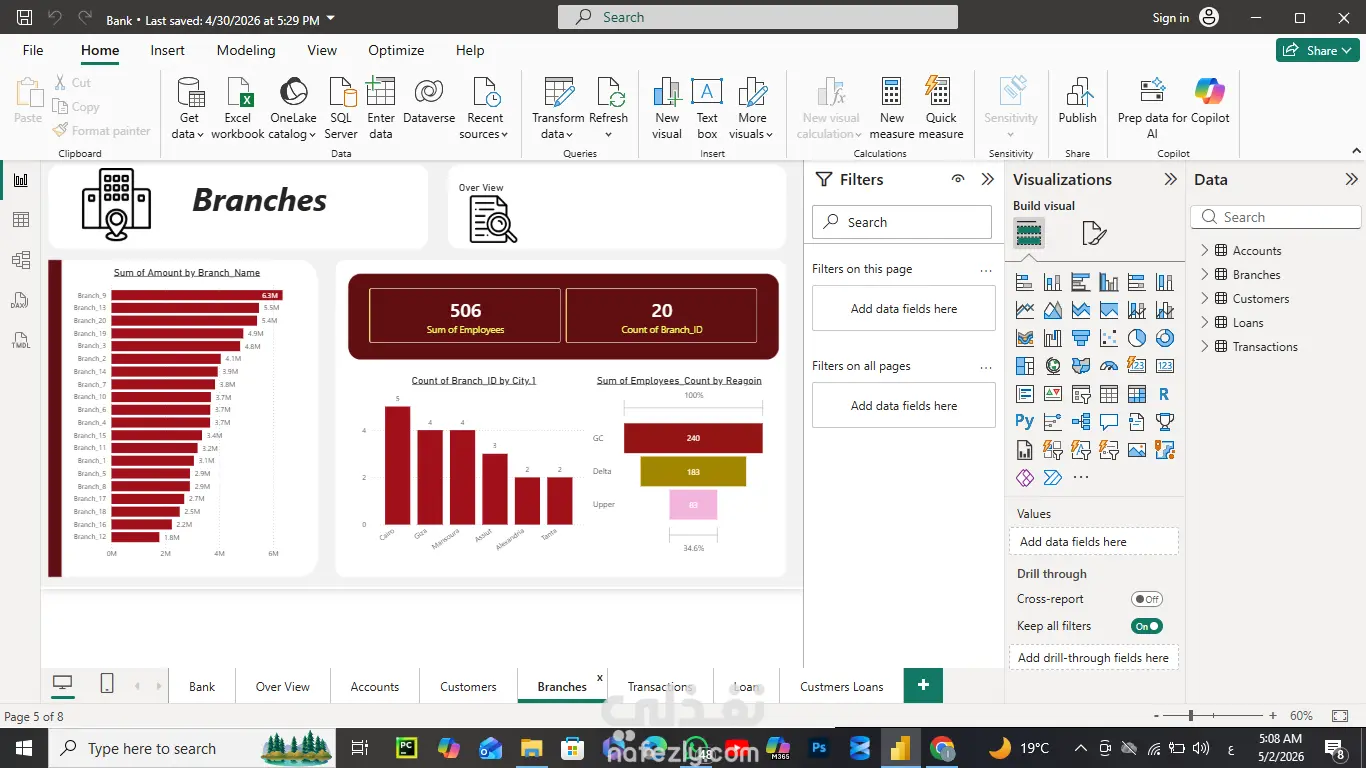The image size is (1366, 768).
Task: Select the Gauge visual icon
Action: [x=1109, y=366]
